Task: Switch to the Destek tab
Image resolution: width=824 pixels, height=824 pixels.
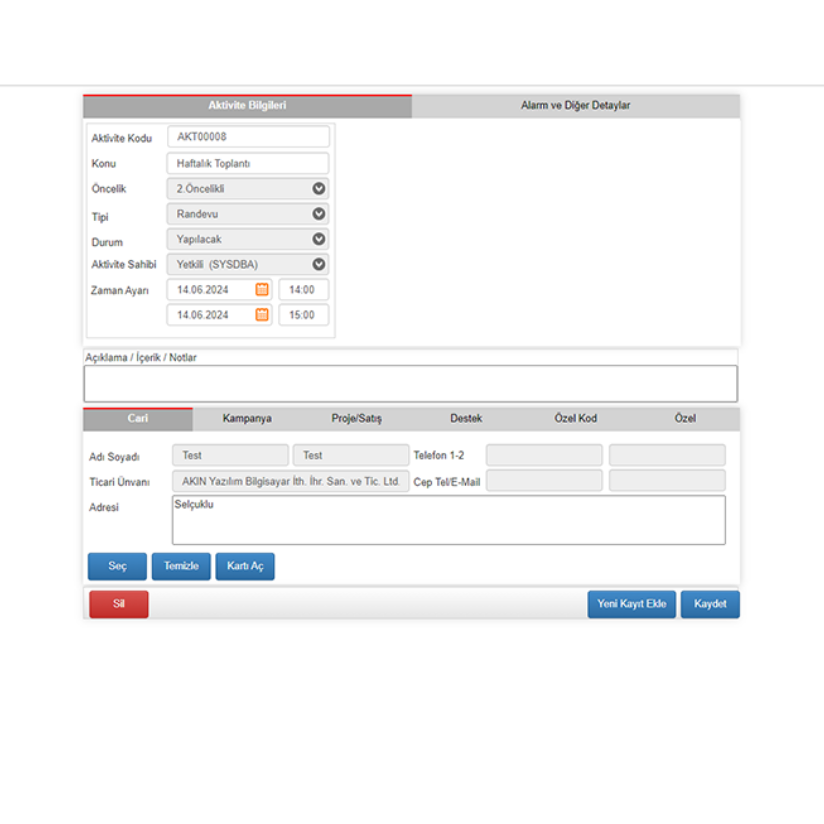Action: (x=466, y=419)
